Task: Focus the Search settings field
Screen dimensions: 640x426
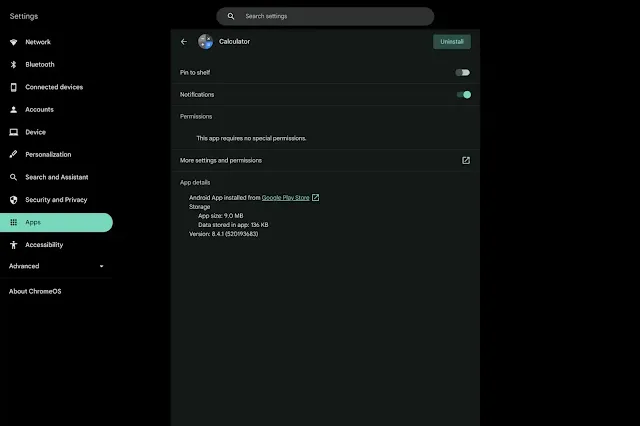Action: 325,16
